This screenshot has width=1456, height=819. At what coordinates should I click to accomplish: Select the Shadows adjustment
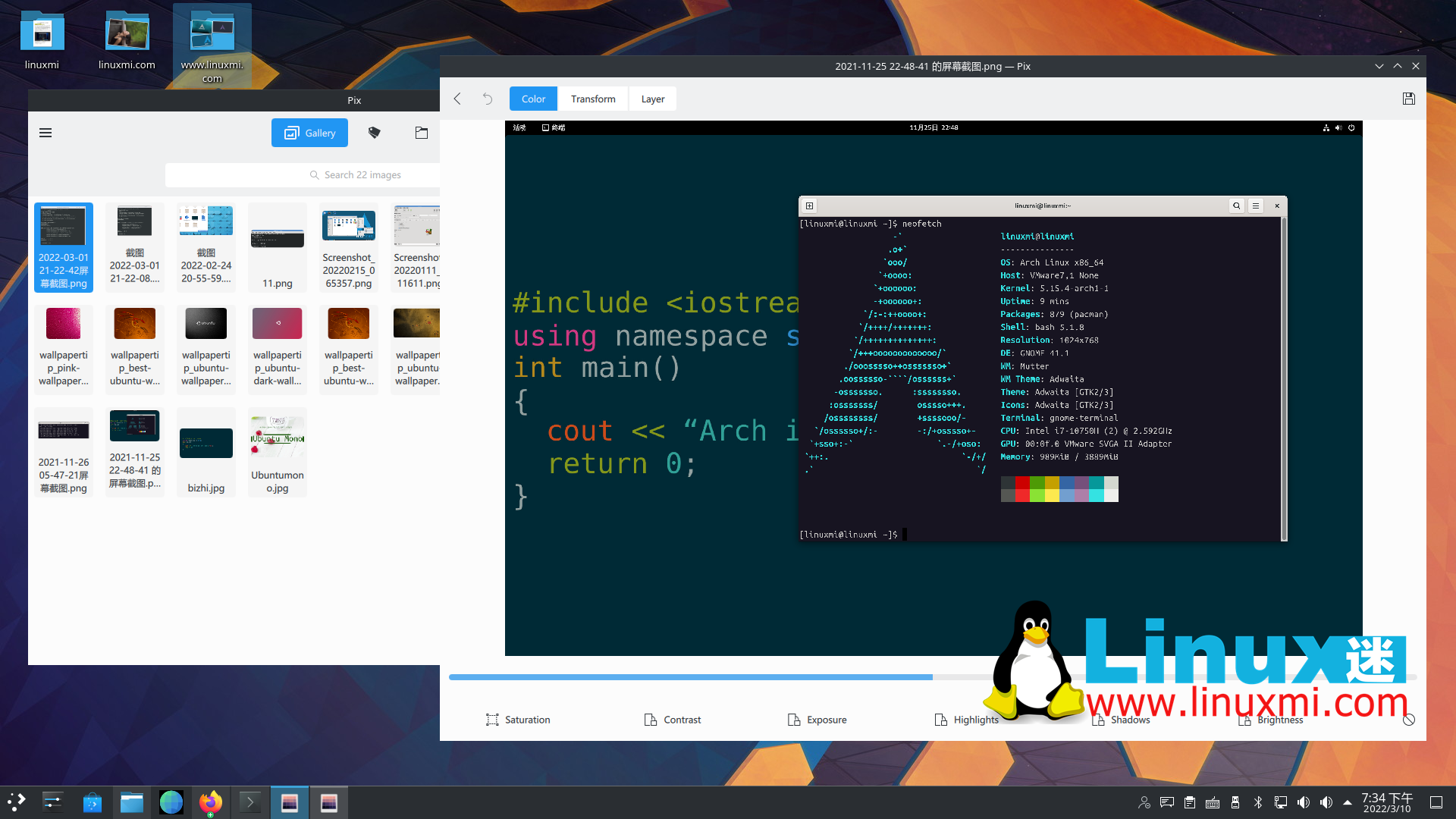click(x=1121, y=720)
